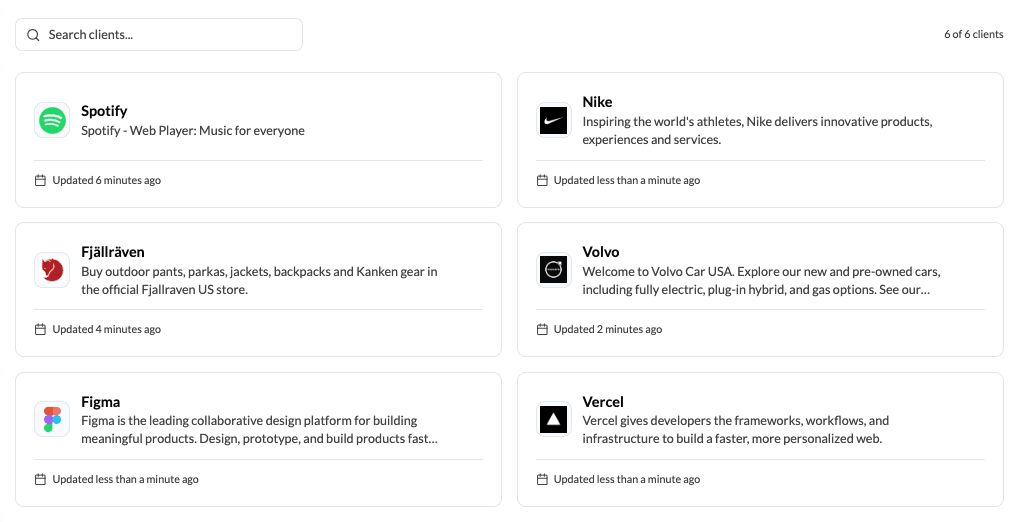
Task: Open the Nike client title
Action: point(597,102)
